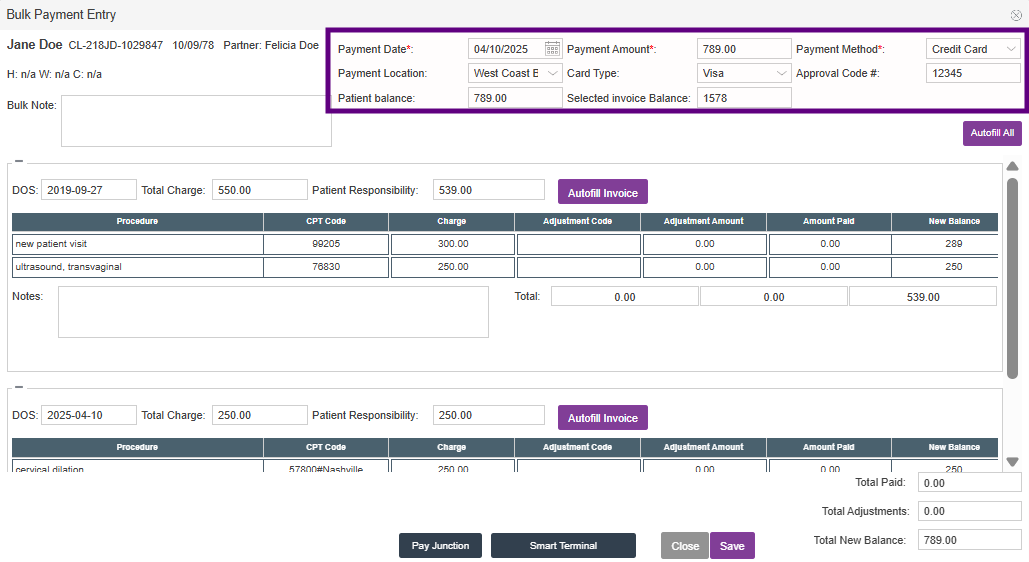Expand the Payment Location dropdown
Viewport: 1029px width, 562px height.
[515, 73]
